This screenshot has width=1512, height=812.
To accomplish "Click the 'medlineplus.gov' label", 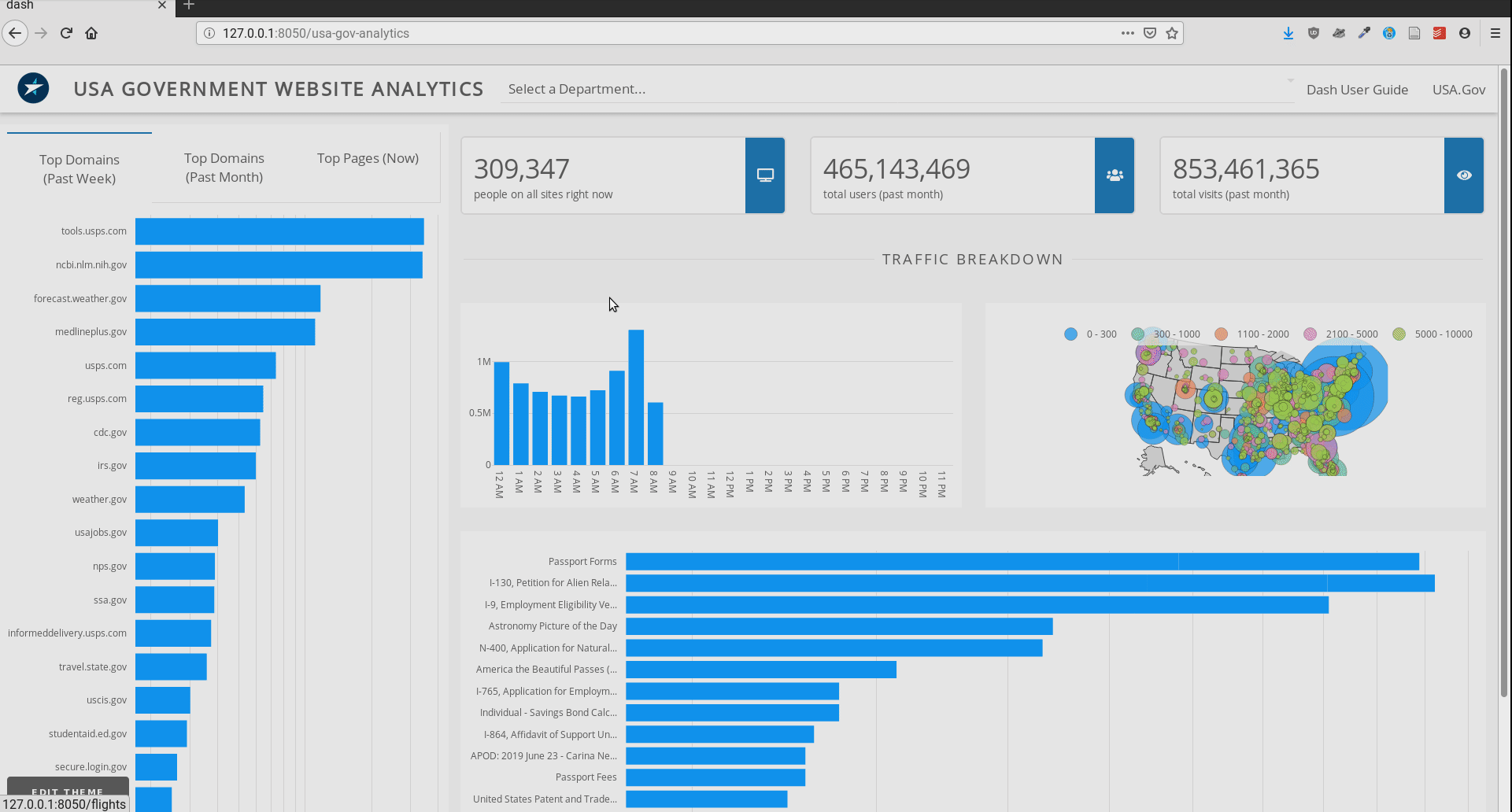I will [91, 332].
